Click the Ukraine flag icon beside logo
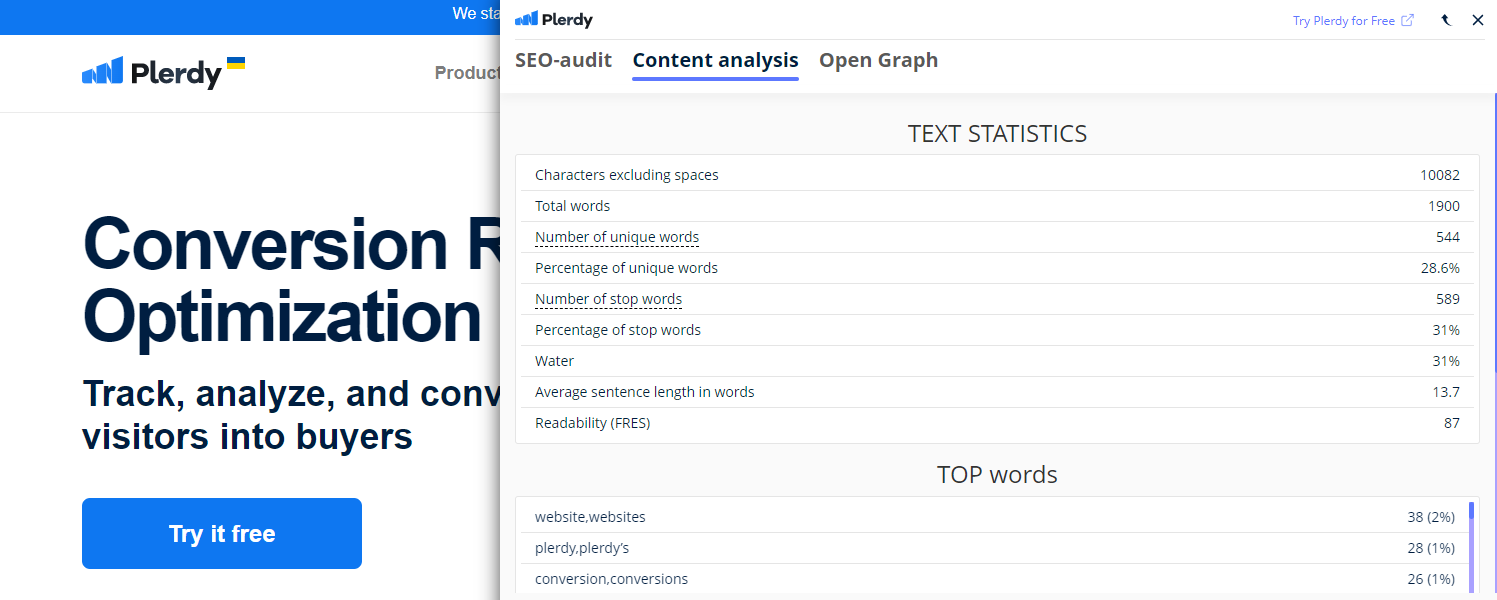The width and height of the screenshot is (1497, 600). click(x=236, y=63)
